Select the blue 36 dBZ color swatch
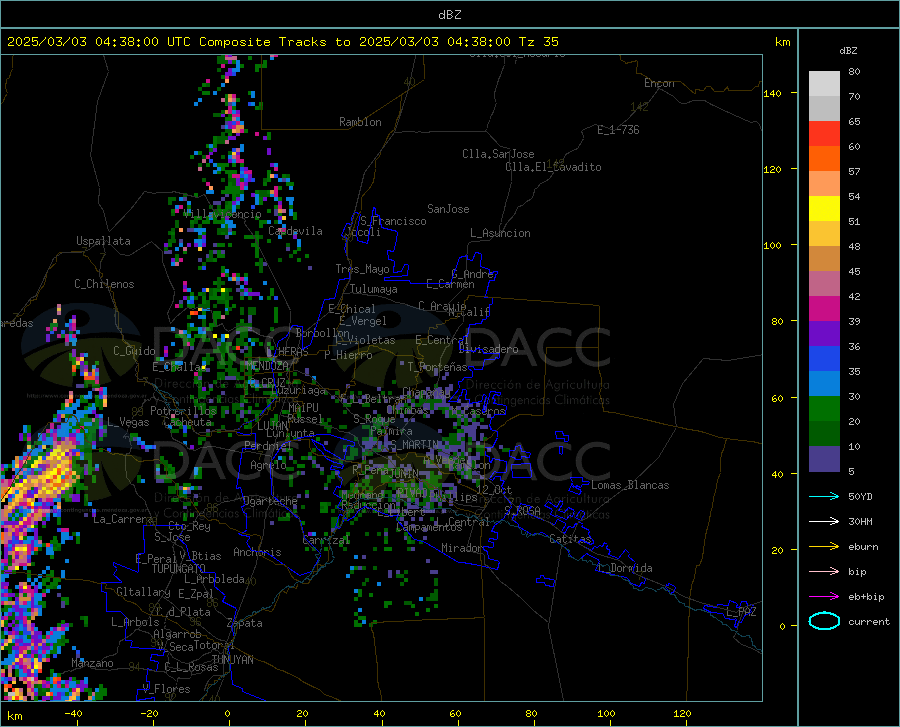The image size is (900, 727). [x=824, y=359]
